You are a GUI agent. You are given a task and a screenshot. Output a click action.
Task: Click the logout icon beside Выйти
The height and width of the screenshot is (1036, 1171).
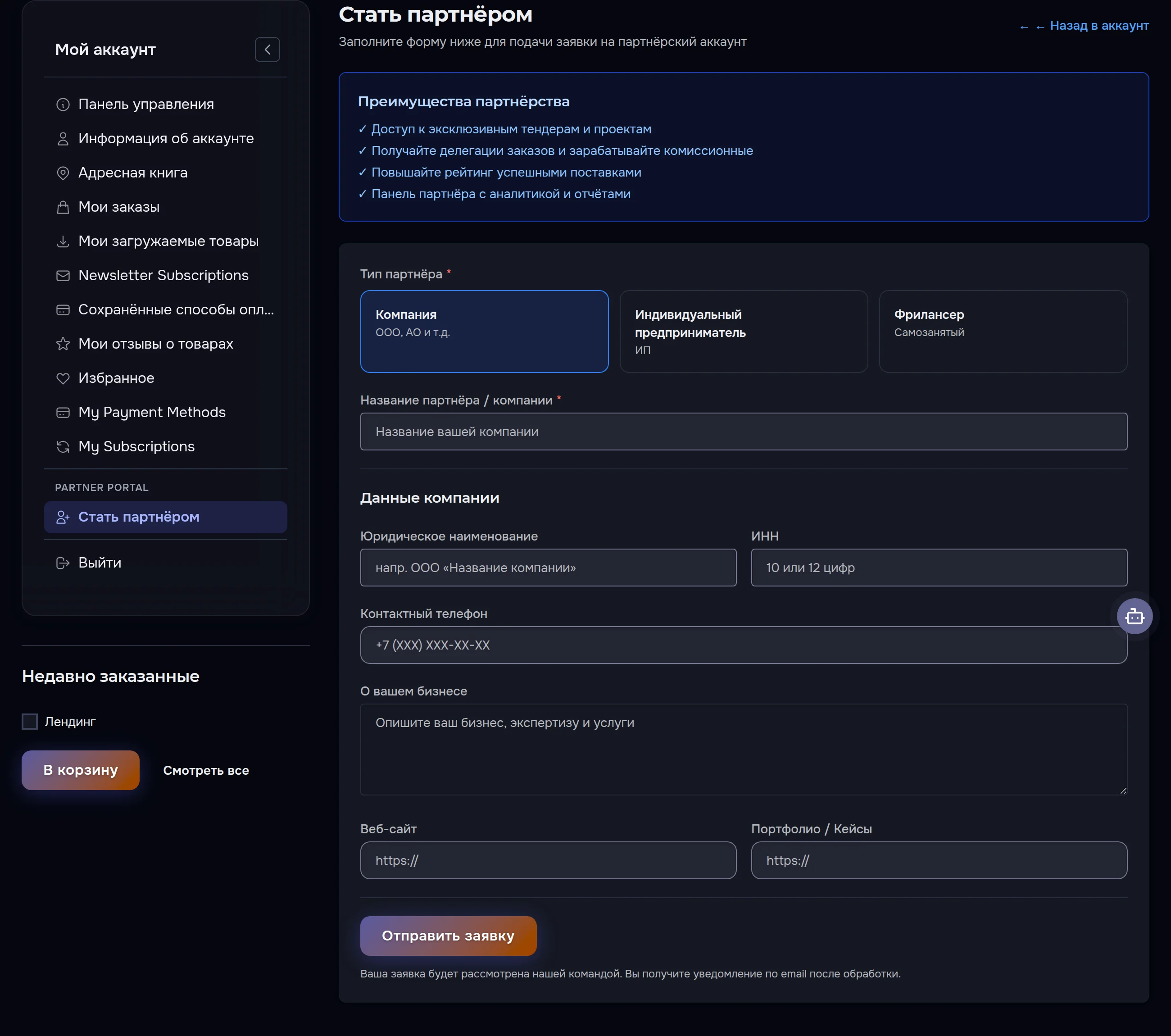[63, 563]
